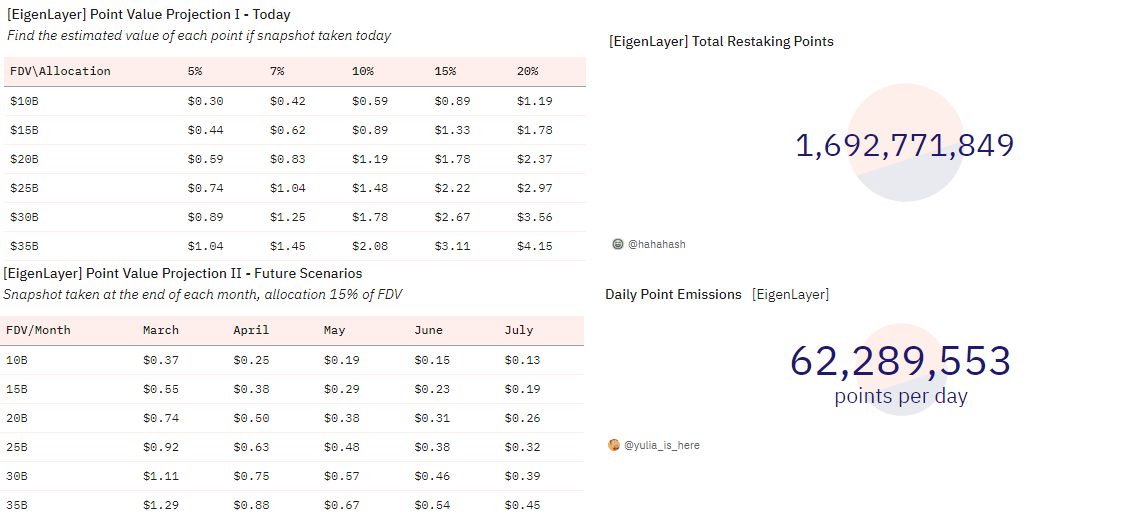
Task: Click the Point Value Projection I title
Action: pyautogui.click(x=149, y=14)
